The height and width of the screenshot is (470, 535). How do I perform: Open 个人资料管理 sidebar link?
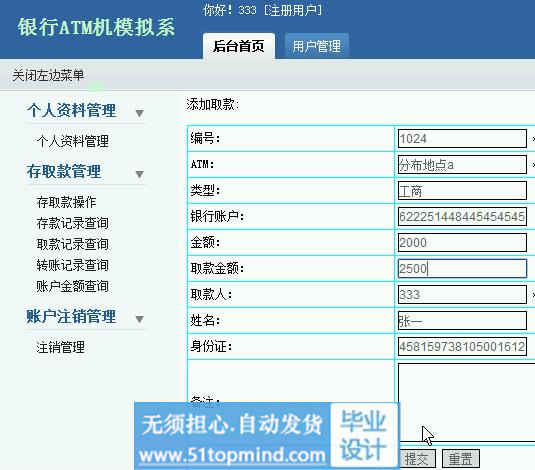click(73, 141)
